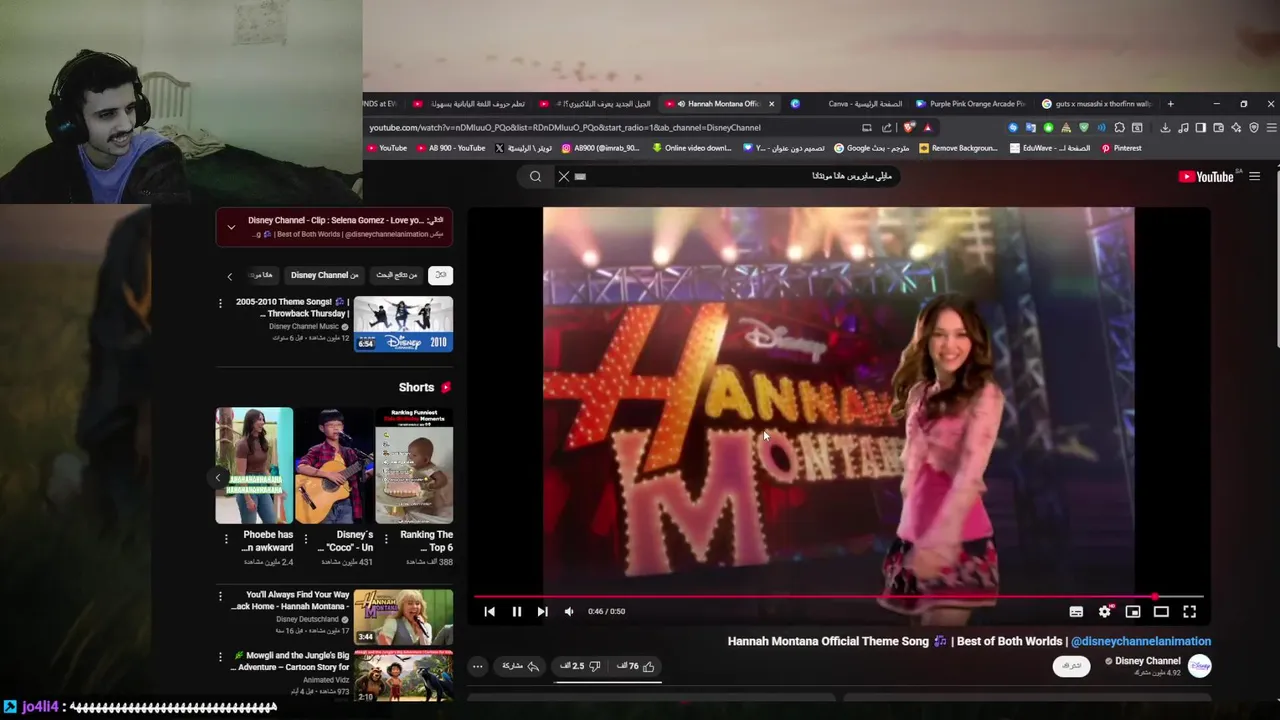Enter fullscreen on the video player

(x=1190, y=611)
